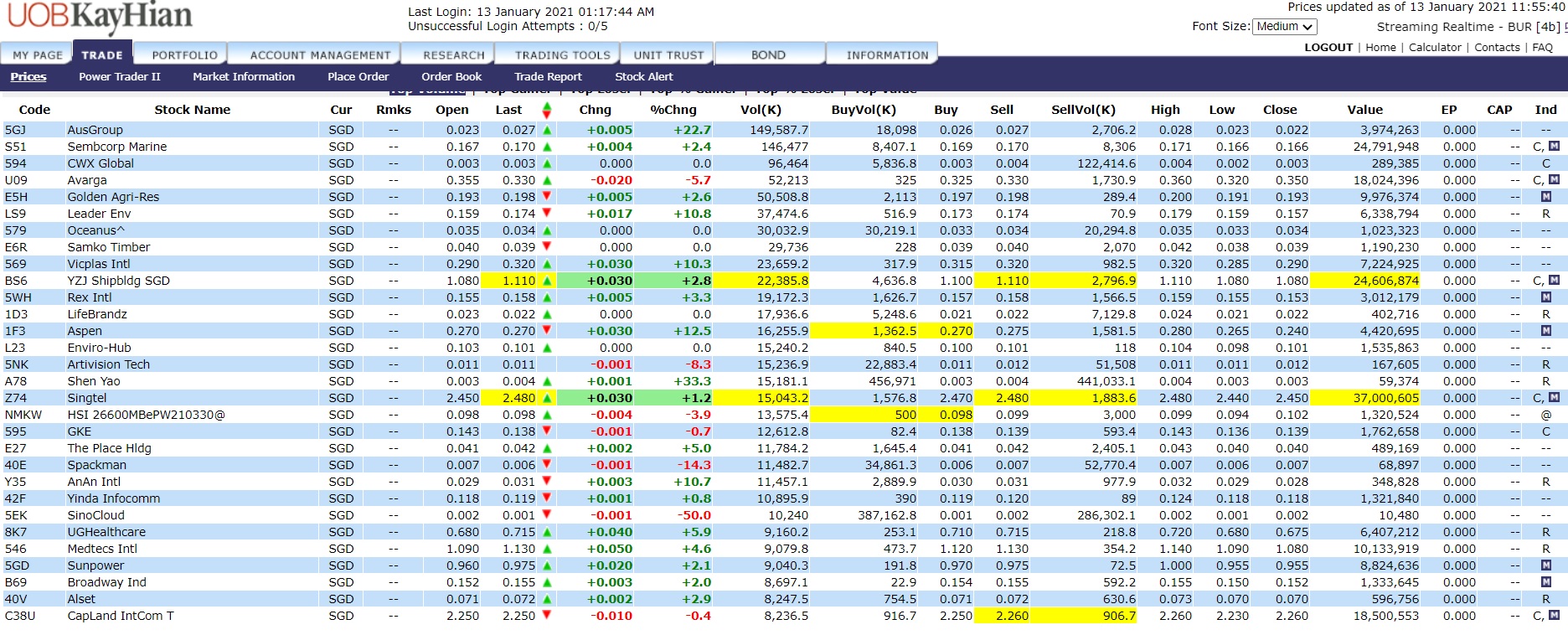Click the red down arrow in Samko Timber row
The width and height of the screenshot is (1568, 635).
[547, 246]
